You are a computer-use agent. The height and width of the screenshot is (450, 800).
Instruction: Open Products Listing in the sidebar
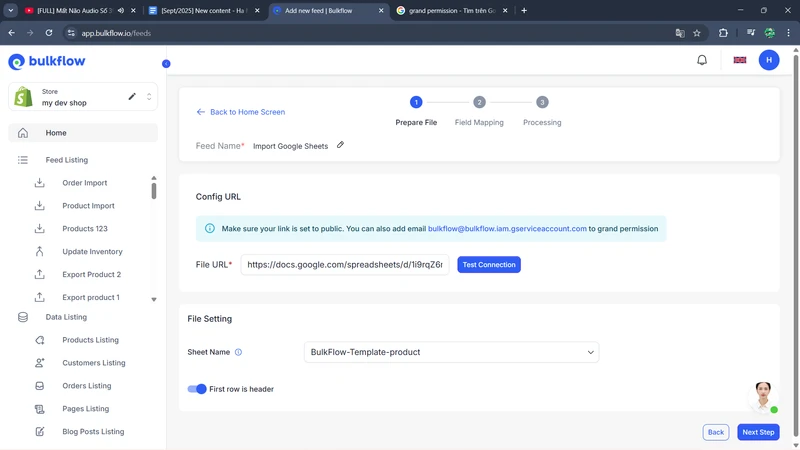tap(90, 340)
